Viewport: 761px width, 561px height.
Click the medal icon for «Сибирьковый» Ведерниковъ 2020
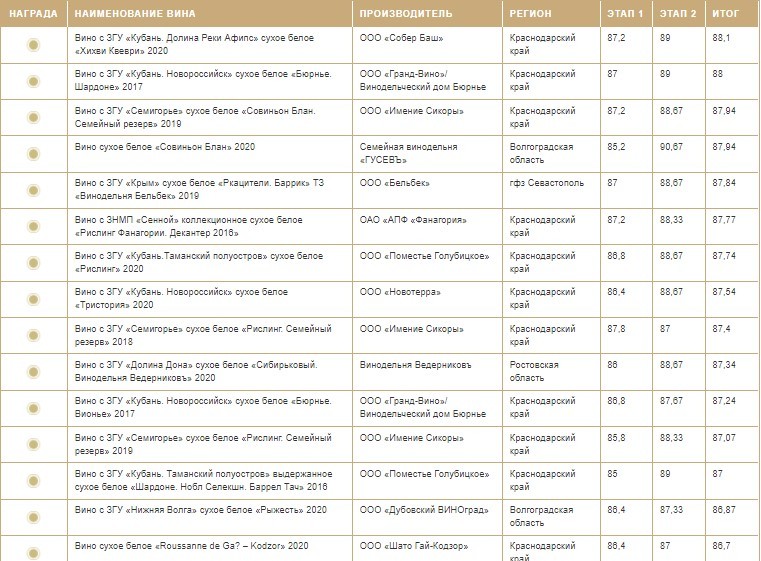(x=33, y=372)
